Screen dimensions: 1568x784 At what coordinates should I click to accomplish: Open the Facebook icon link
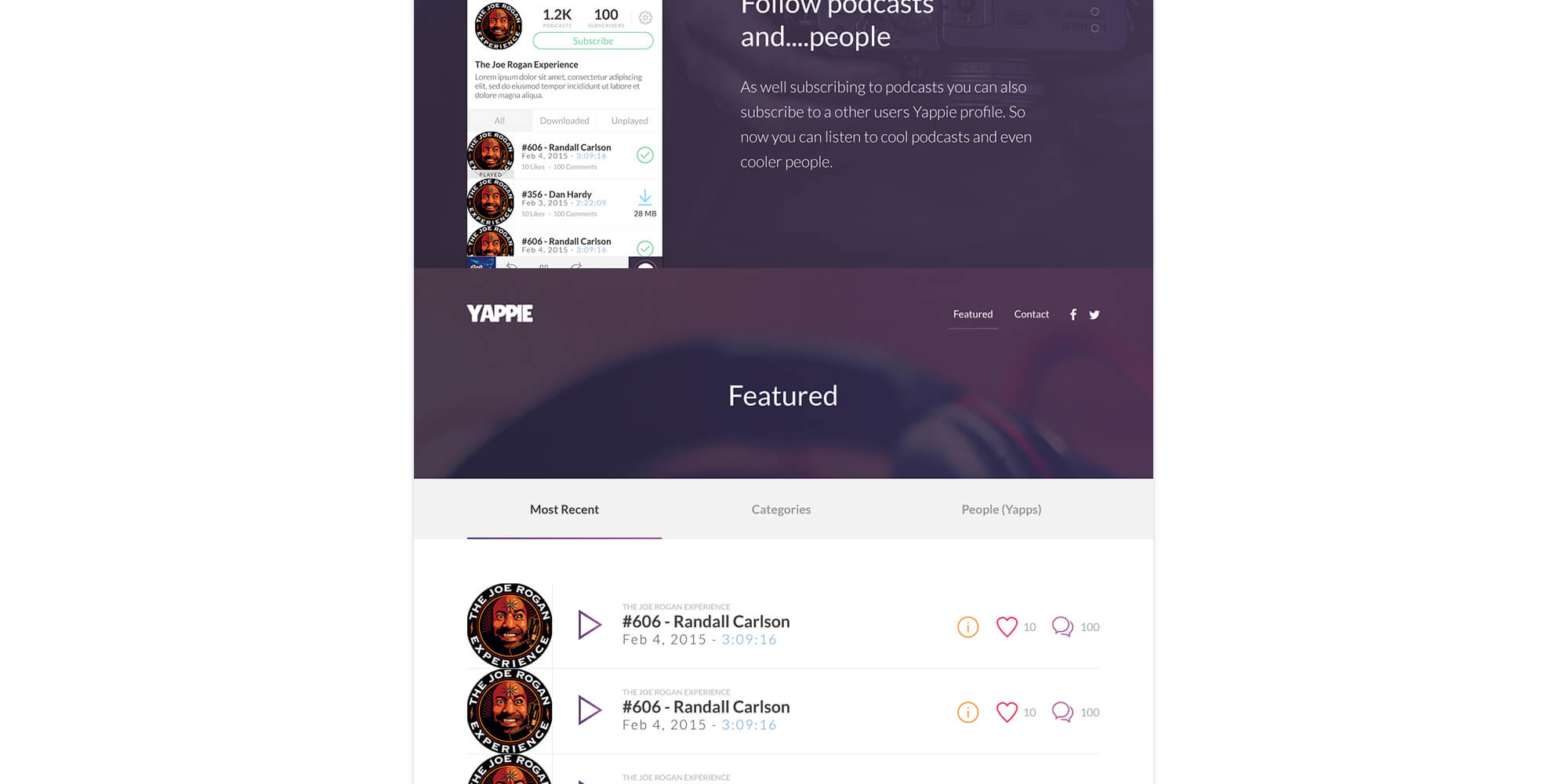pos(1073,314)
